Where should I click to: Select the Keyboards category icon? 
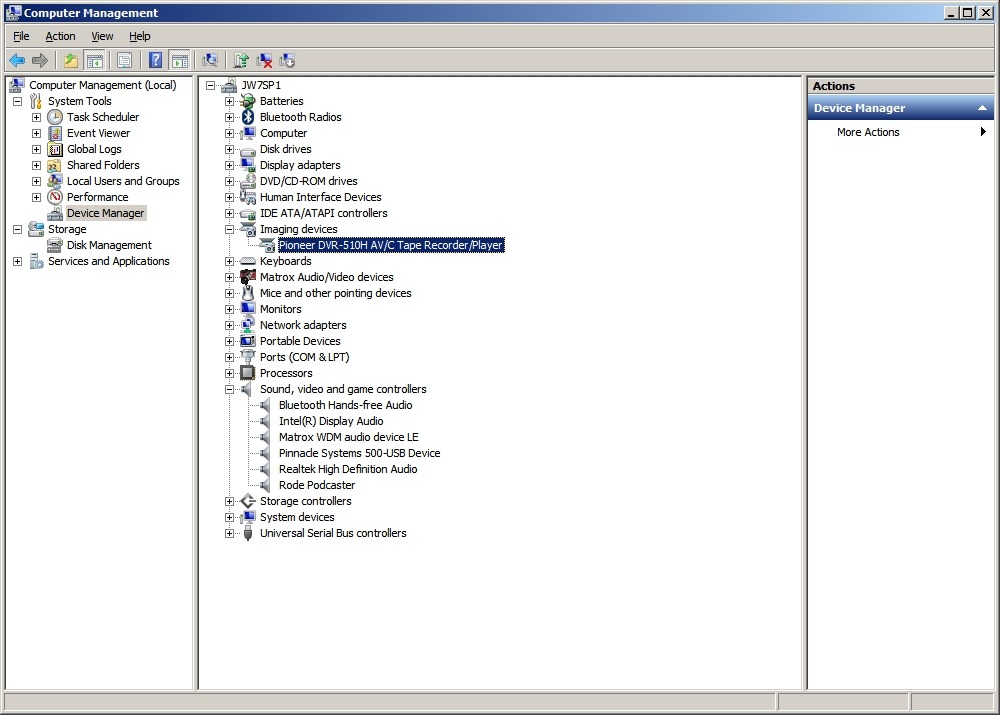(x=248, y=261)
